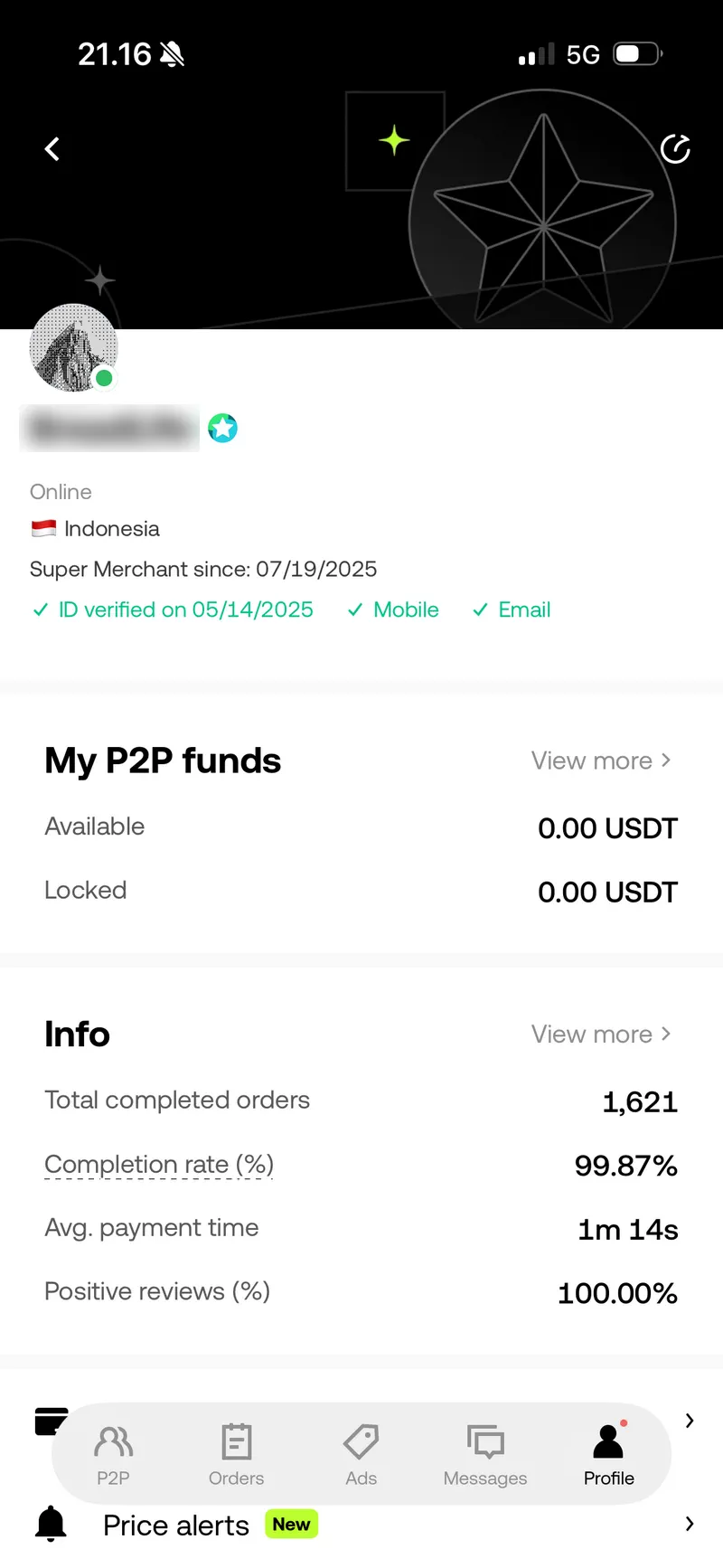This screenshot has width=723, height=1568.
Task: Tap the blurred merchant username
Action: [109, 428]
